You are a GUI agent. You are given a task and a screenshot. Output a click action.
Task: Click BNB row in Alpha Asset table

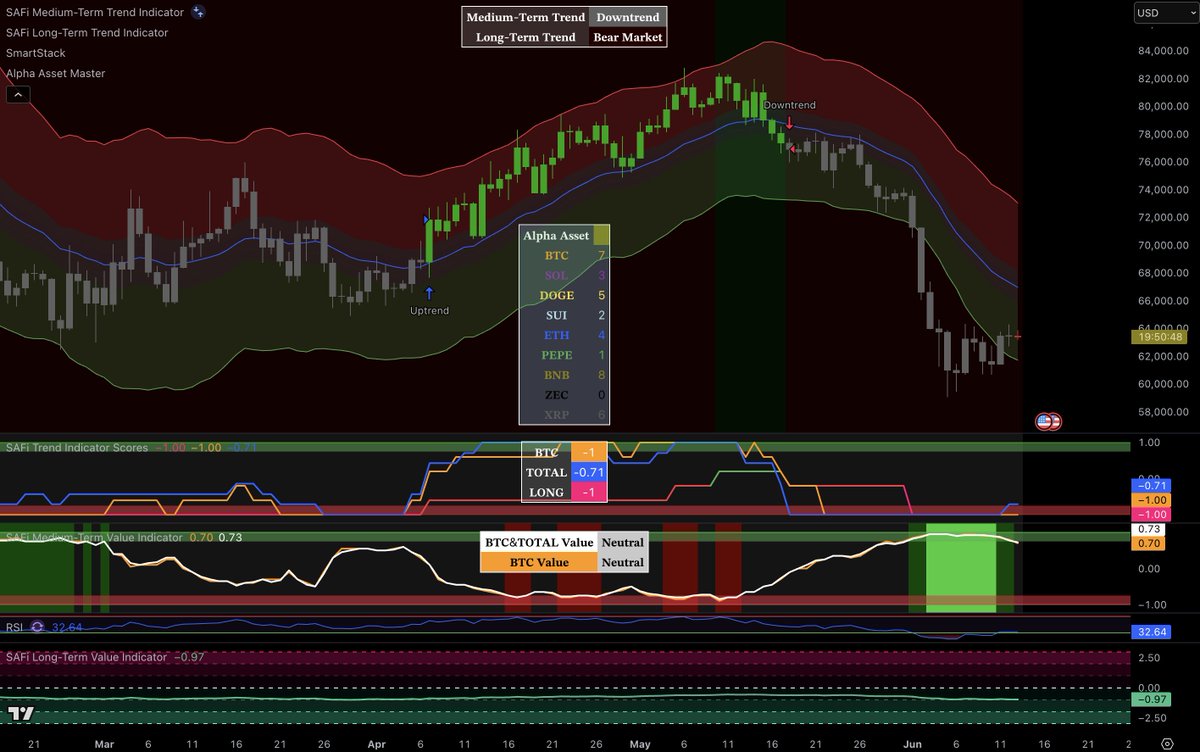[x=564, y=375]
